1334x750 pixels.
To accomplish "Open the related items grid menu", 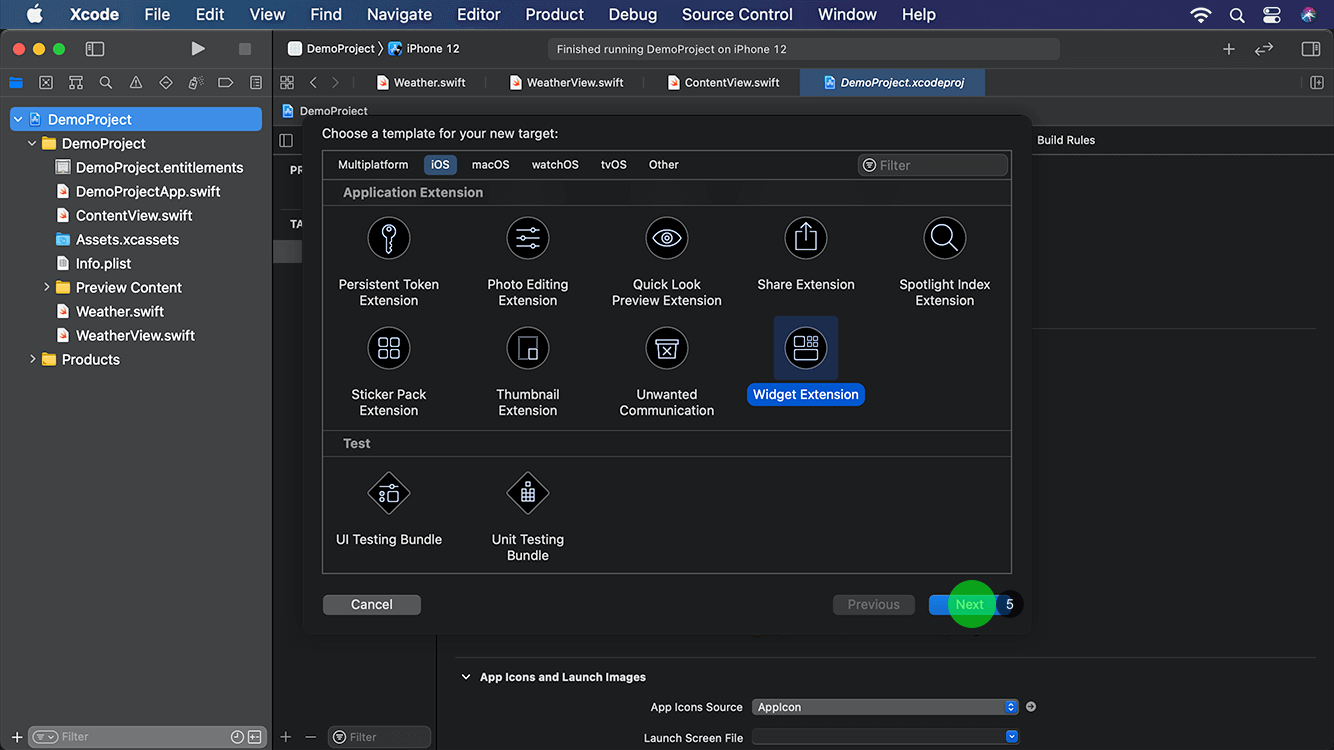I will (x=287, y=82).
